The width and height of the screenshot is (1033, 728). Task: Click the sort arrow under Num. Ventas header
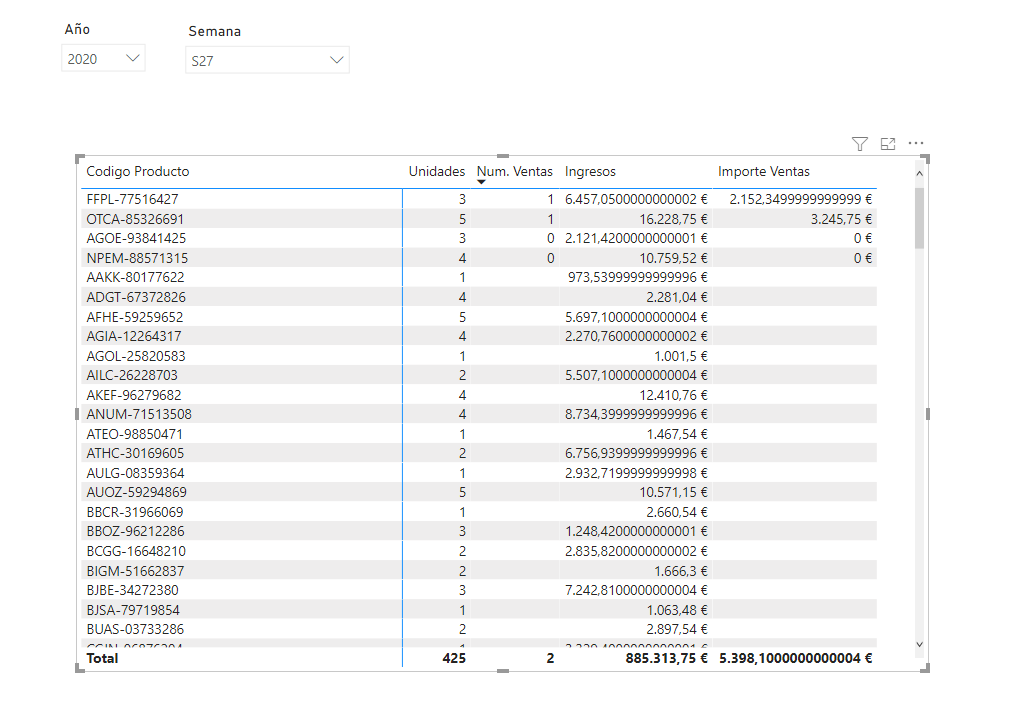(480, 181)
